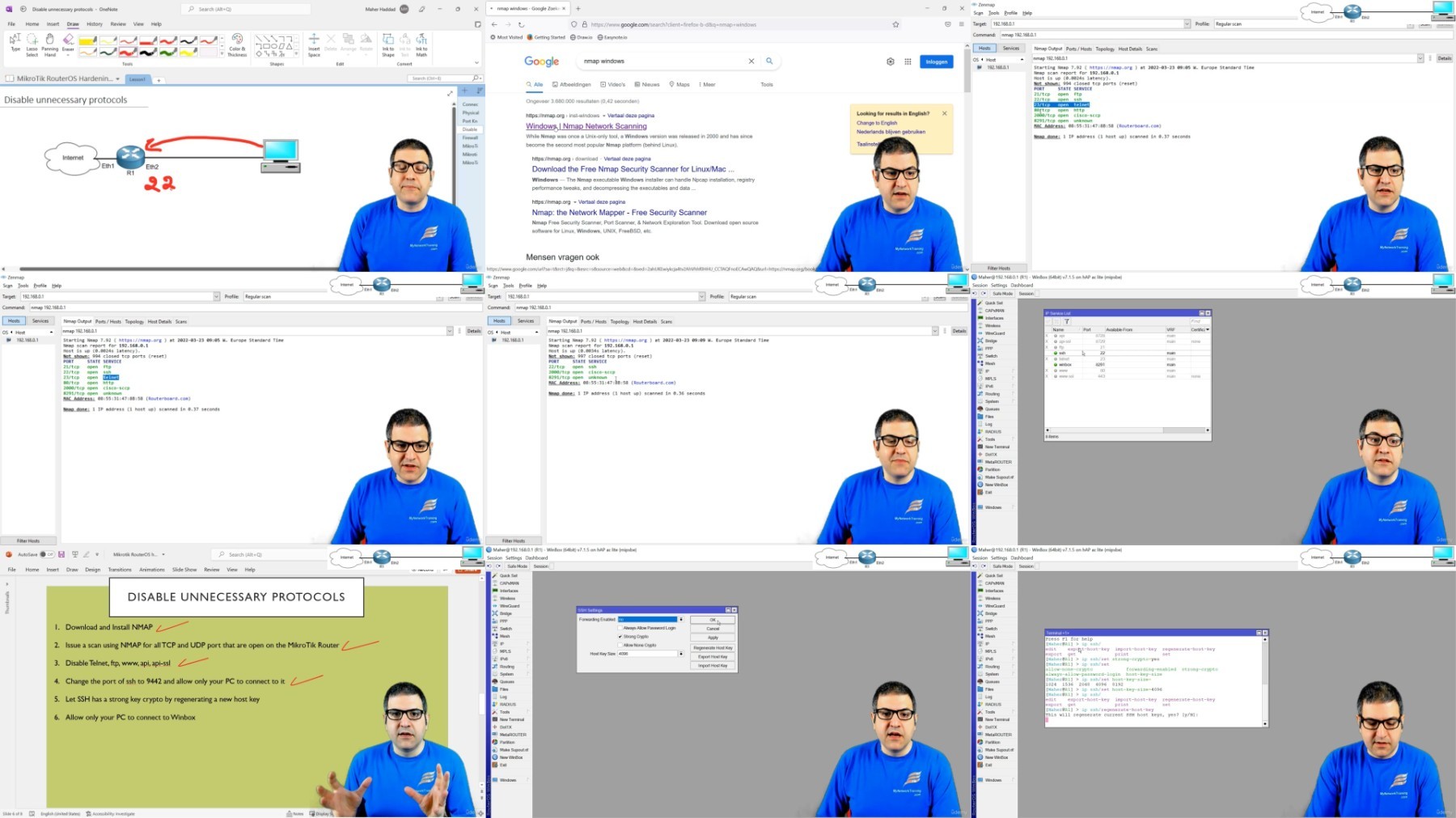The width and height of the screenshot is (1456, 818).
Task: Toggle Safe Mode in the SSH Settings WinBox frame
Action: coord(517,566)
